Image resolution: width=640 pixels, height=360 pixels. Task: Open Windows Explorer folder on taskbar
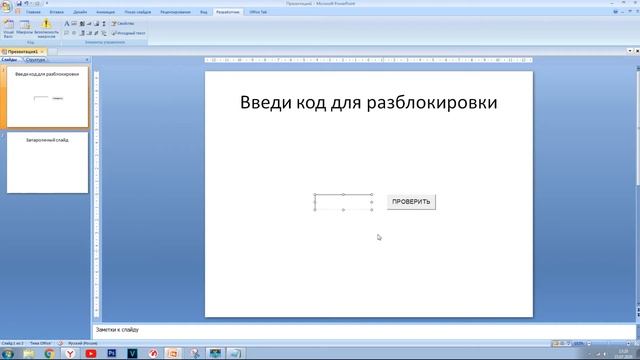(x=29, y=353)
